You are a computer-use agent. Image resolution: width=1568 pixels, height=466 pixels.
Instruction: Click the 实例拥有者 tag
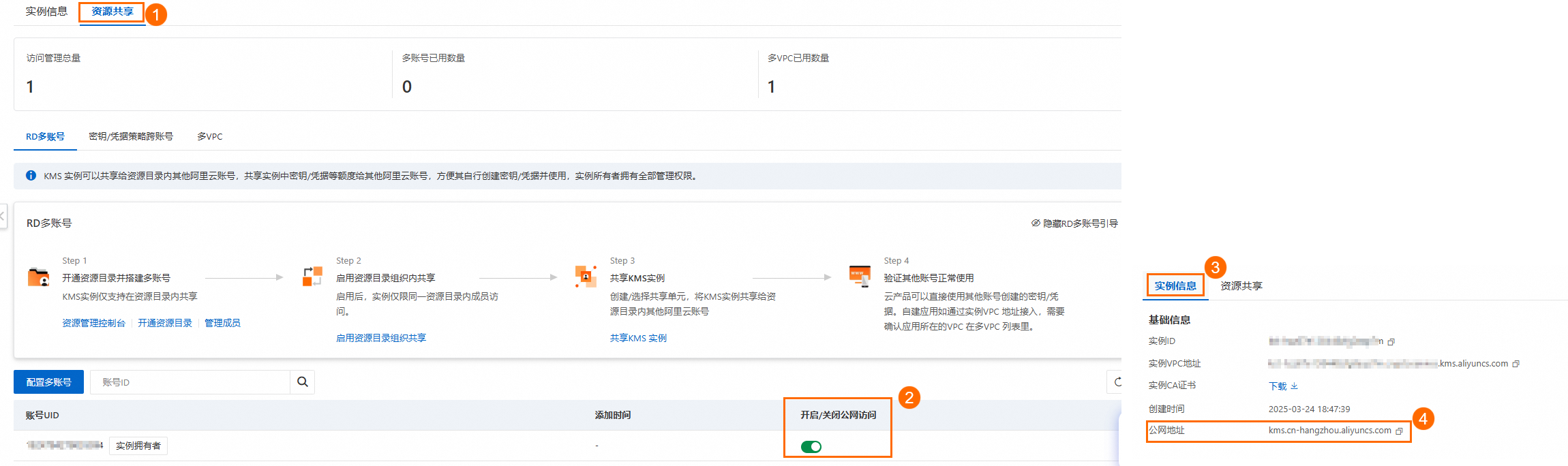point(138,446)
